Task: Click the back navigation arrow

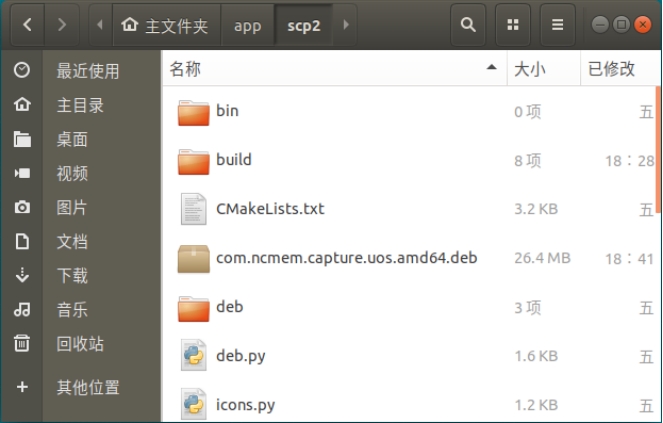Action: pyautogui.click(x=26, y=25)
